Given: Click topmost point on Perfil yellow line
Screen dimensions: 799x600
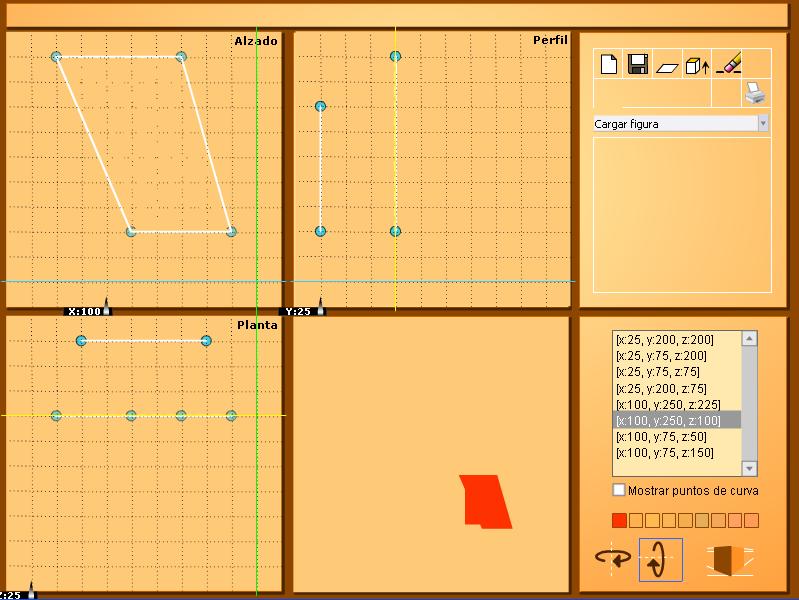Looking at the screenshot, I should coord(395,56).
